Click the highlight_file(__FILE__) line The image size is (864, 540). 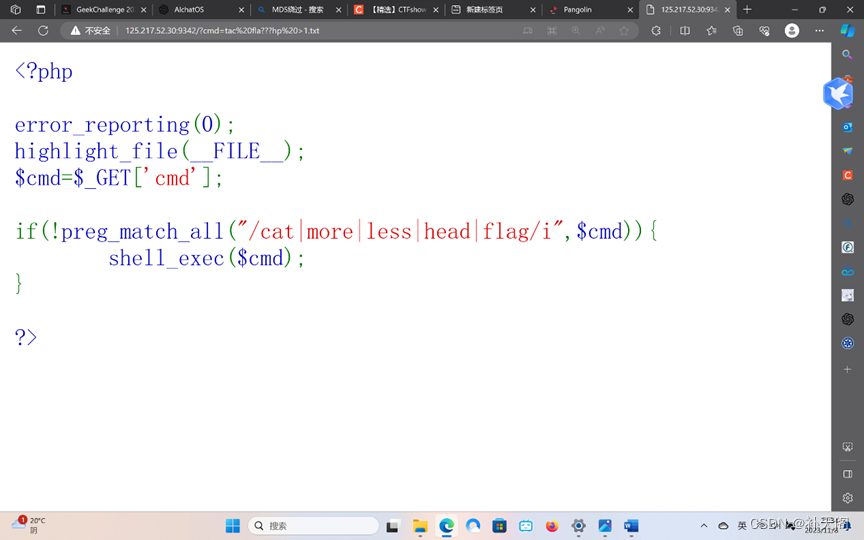pyautogui.click(x=159, y=152)
